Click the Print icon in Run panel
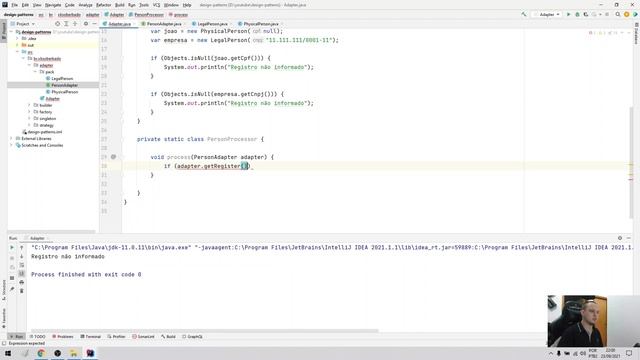The image size is (640, 360). (22, 282)
